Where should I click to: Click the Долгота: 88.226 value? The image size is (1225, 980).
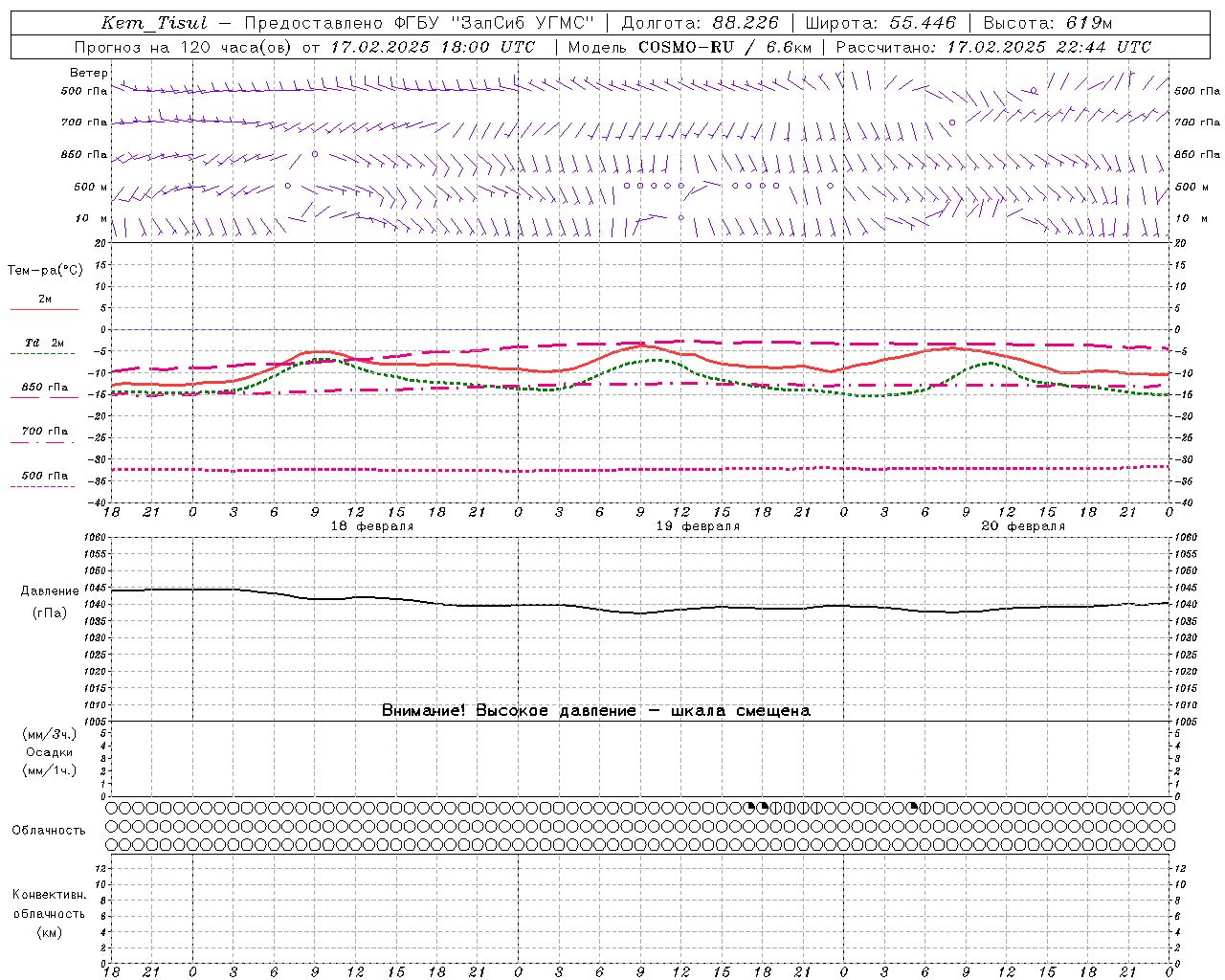point(701,23)
